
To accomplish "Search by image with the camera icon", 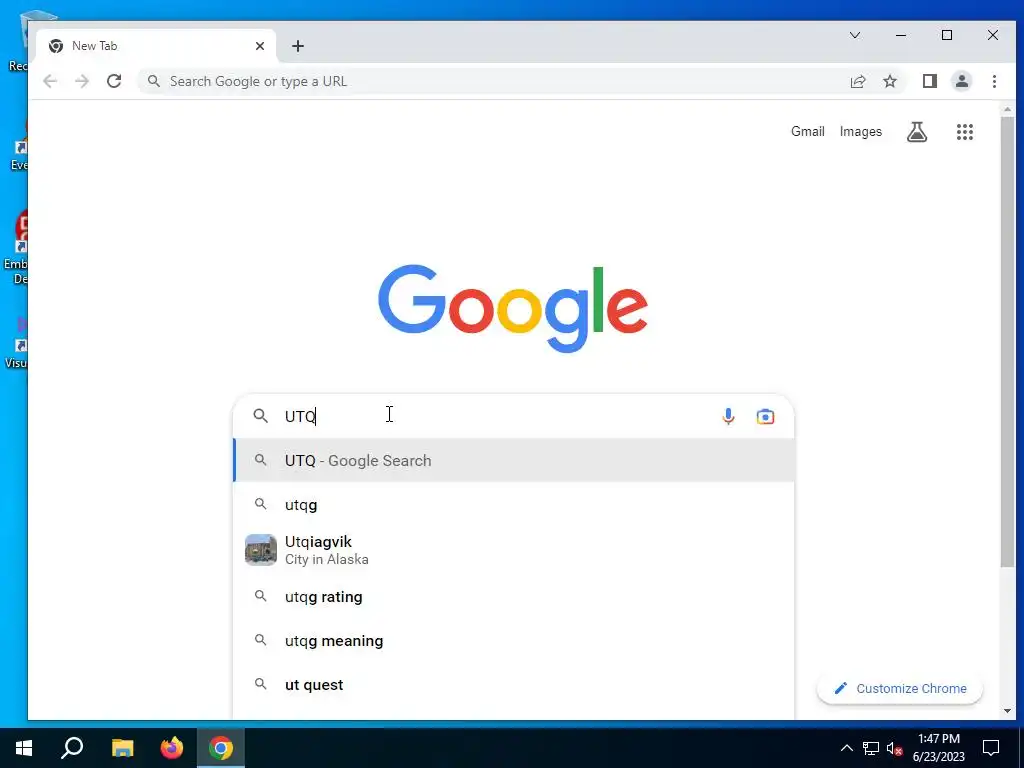I will pyautogui.click(x=765, y=416).
